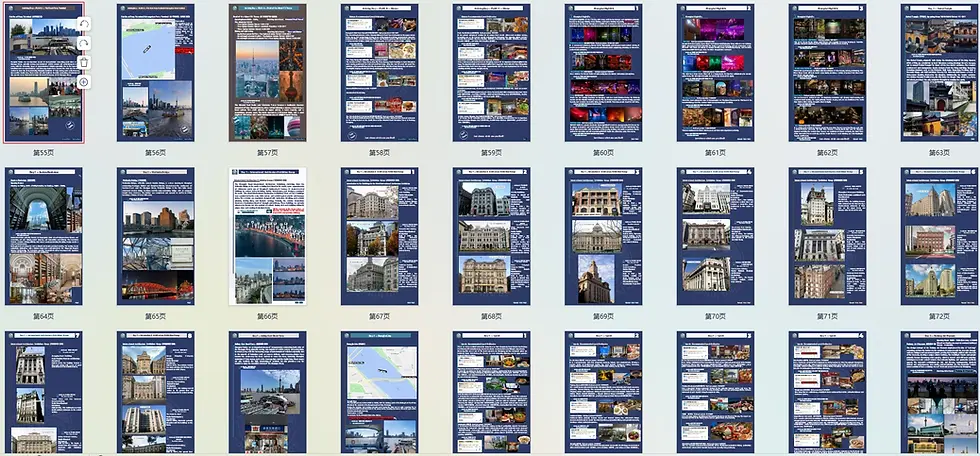980x456 pixels.
Task: Select the page 72 thumbnail
Action: click(x=939, y=236)
